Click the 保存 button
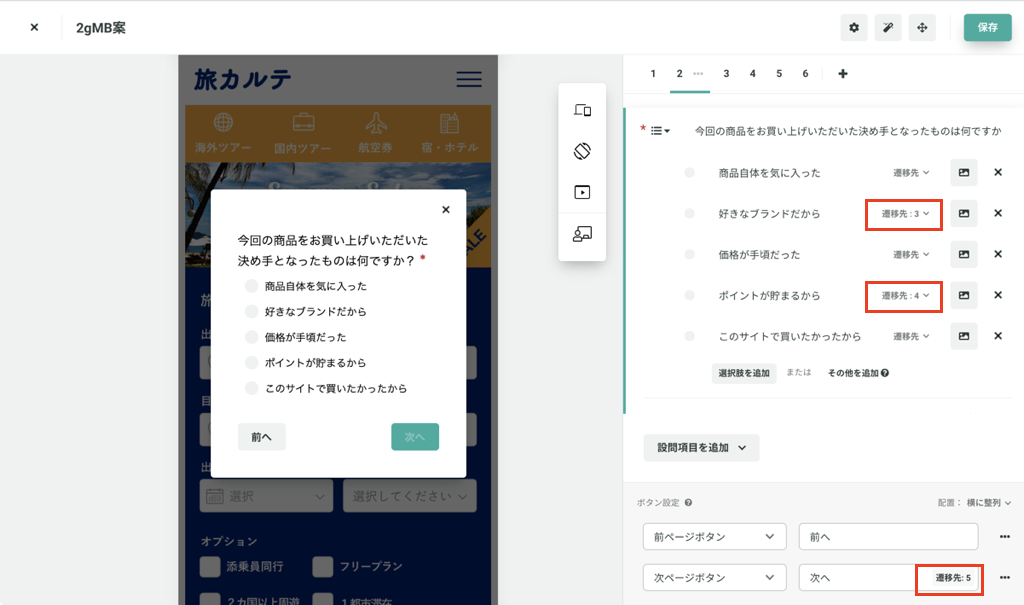Viewport: 1024px width, 605px height. click(x=987, y=27)
